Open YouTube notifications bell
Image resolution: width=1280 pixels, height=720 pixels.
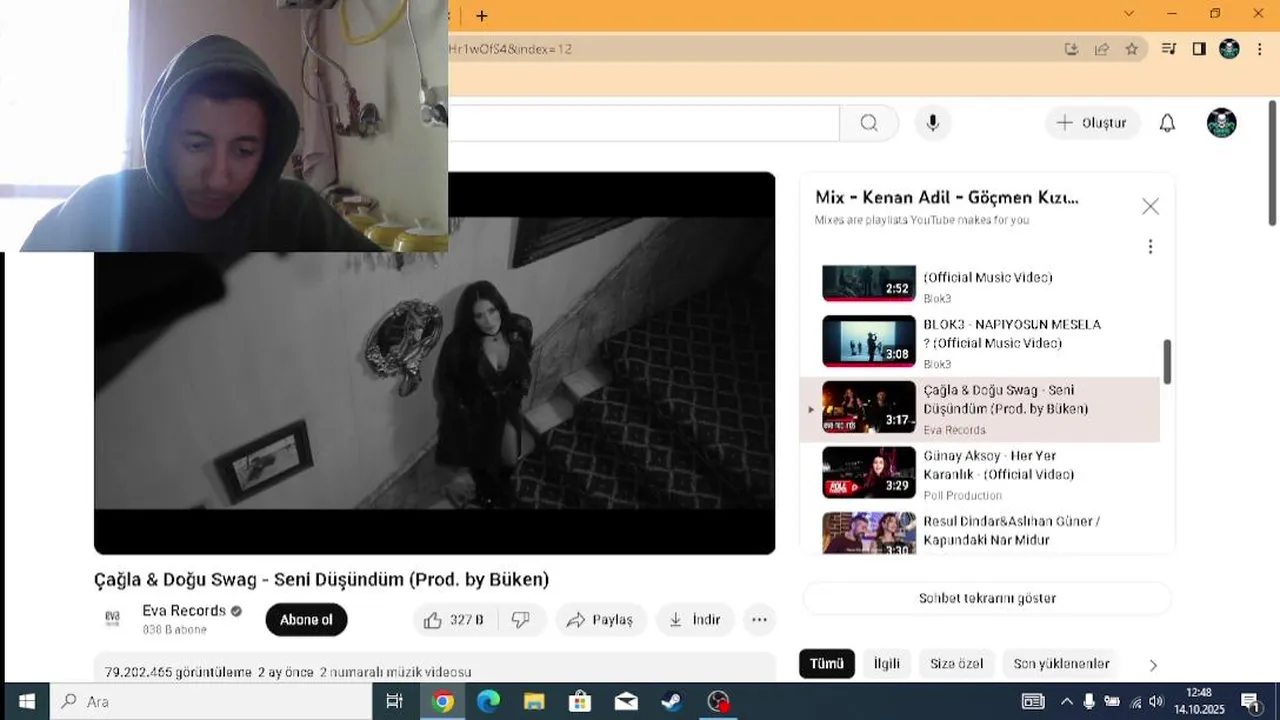click(1167, 123)
